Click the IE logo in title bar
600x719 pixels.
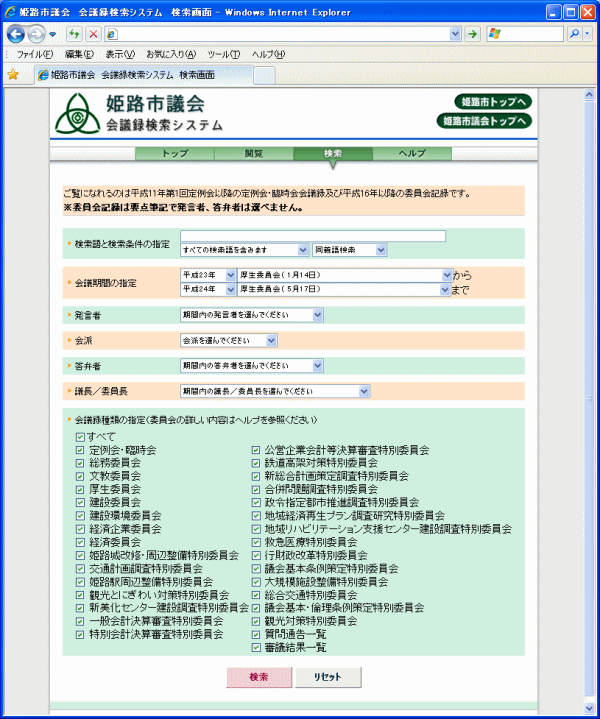pos(11,12)
